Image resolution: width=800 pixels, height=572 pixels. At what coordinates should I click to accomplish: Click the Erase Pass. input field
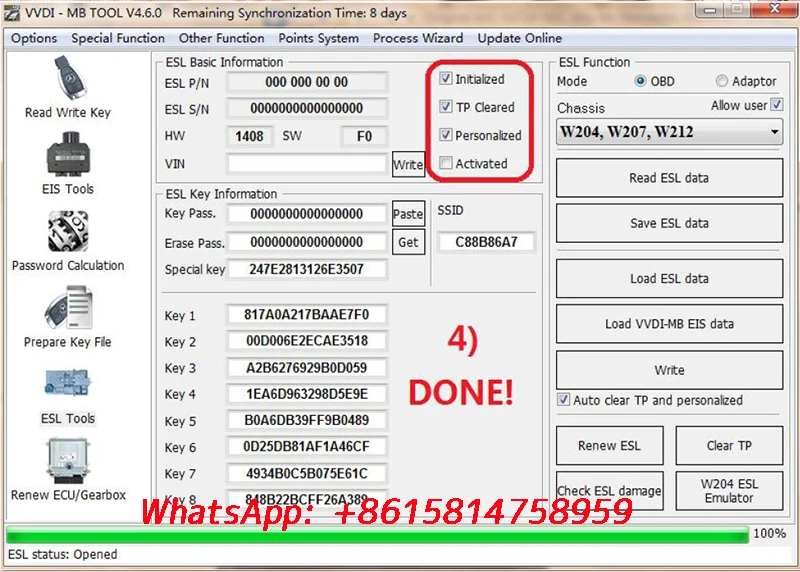pyautogui.click(x=307, y=242)
